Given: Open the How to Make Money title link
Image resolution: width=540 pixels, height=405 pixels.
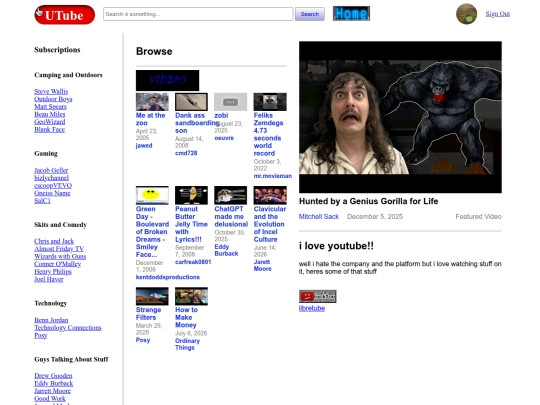Looking at the screenshot, I should (186, 318).
